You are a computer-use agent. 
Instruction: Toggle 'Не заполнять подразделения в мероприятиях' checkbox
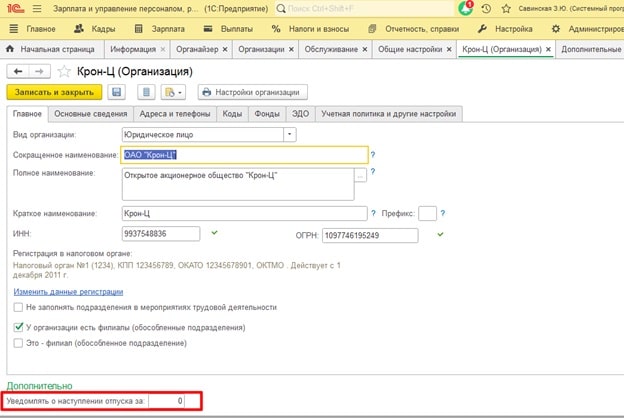[19, 307]
